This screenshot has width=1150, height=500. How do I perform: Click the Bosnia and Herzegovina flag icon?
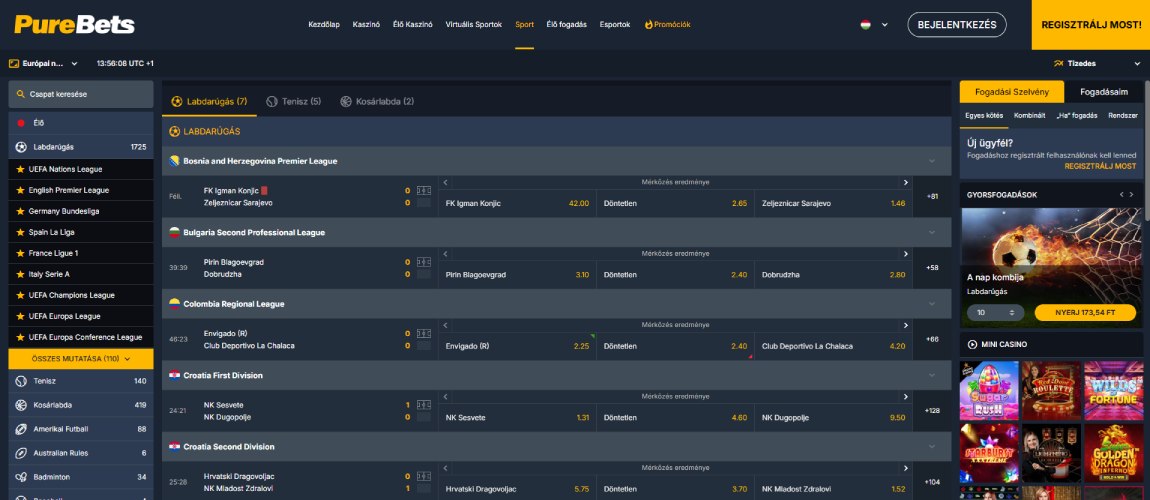point(175,161)
